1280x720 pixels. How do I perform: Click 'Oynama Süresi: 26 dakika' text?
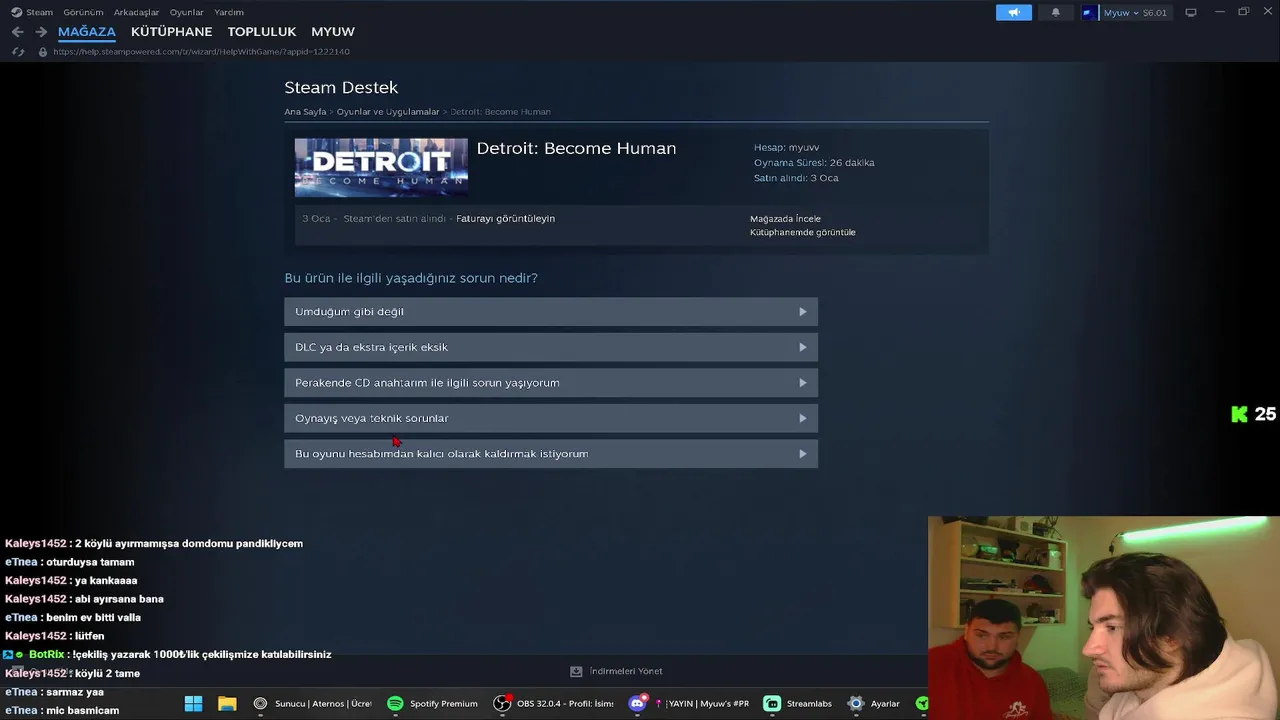point(814,163)
